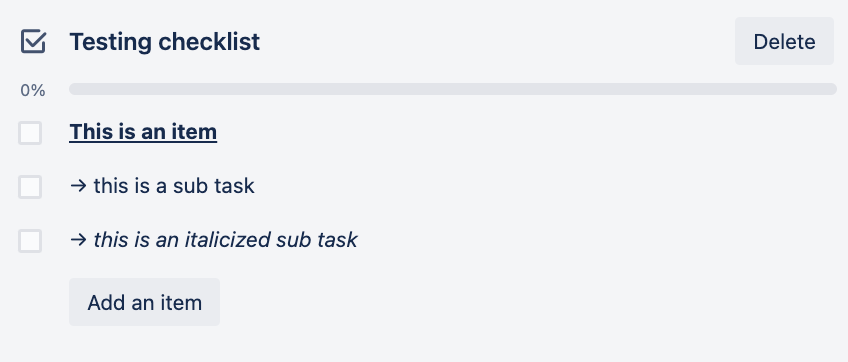Rename the 'Testing checklist' title

coord(164,42)
